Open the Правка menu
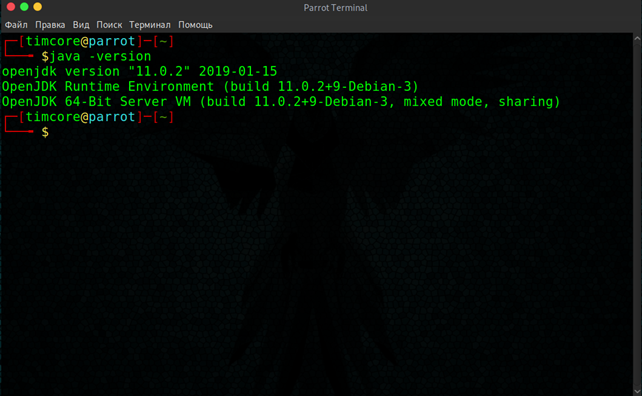This screenshot has height=396, width=642. tap(50, 25)
